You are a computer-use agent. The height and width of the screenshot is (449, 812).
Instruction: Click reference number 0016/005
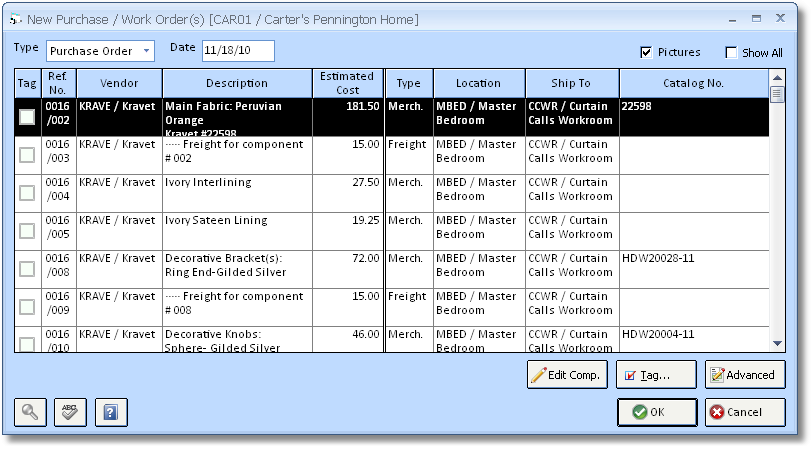point(57,227)
